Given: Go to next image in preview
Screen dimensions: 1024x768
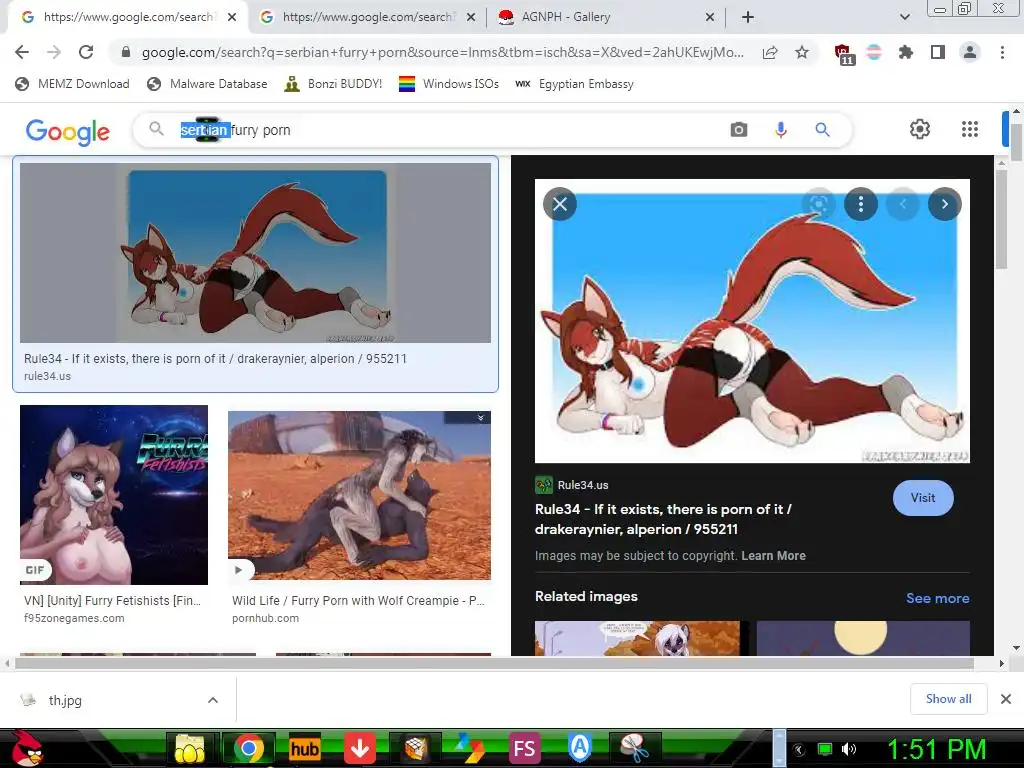Looking at the screenshot, I should 944,204.
